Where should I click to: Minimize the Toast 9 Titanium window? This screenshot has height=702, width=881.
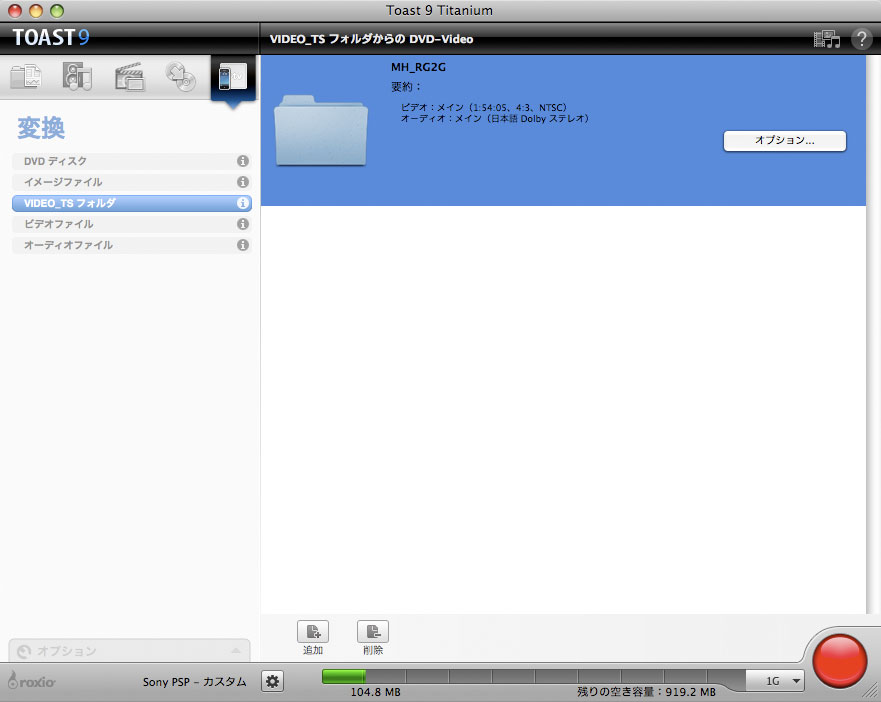click(36, 11)
